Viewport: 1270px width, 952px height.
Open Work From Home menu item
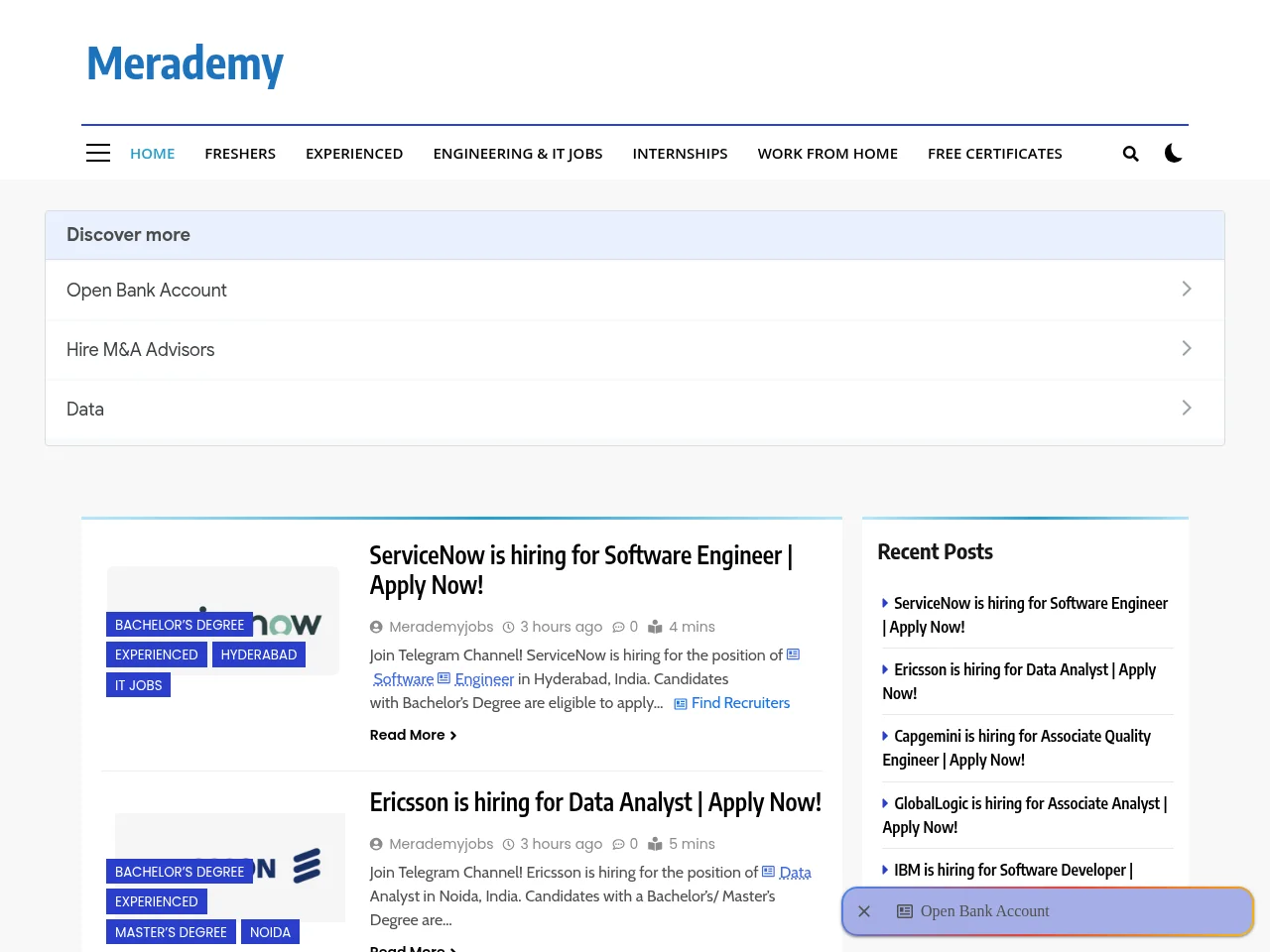pyautogui.click(x=827, y=154)
